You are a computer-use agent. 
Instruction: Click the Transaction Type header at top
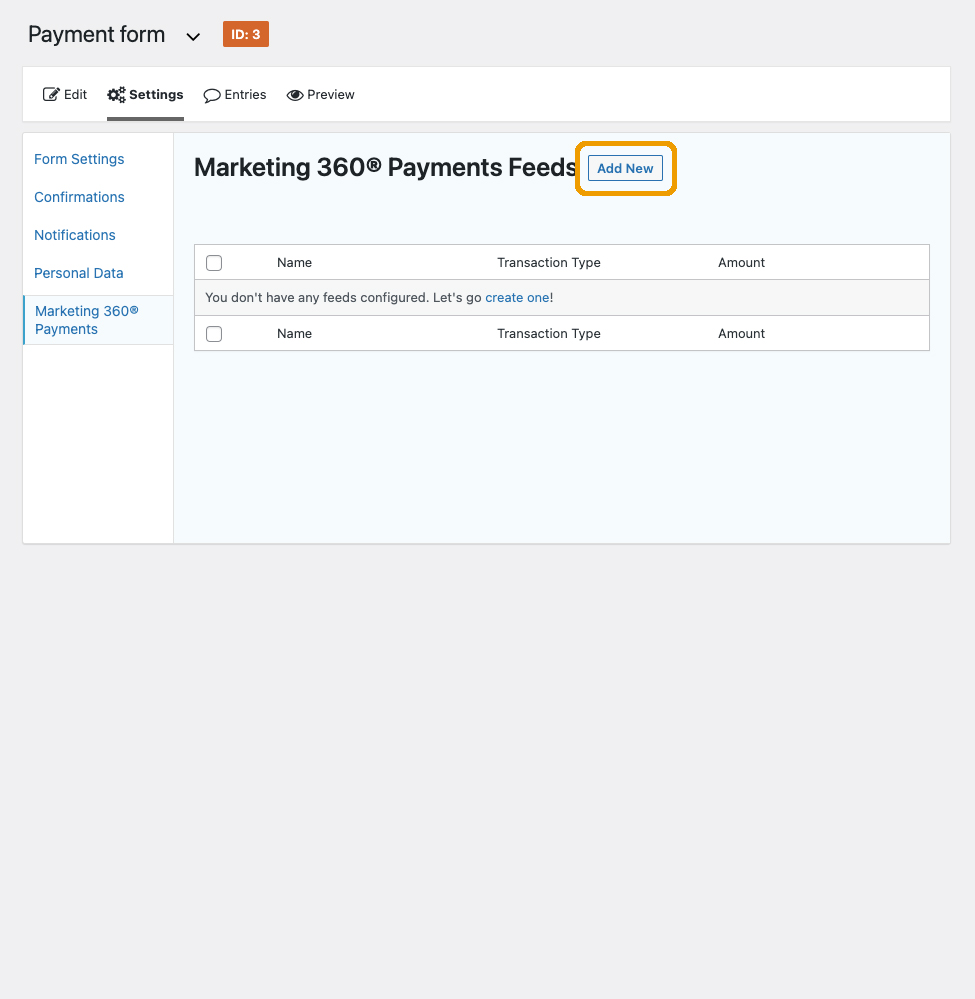549,262
